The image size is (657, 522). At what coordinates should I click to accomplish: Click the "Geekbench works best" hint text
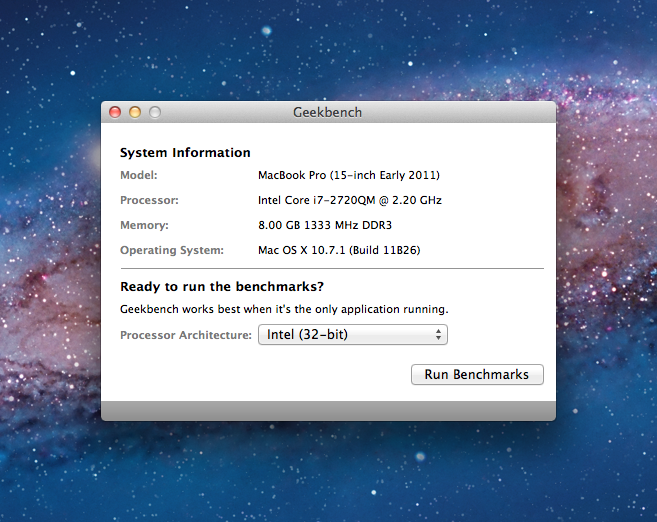coord(284,310)
